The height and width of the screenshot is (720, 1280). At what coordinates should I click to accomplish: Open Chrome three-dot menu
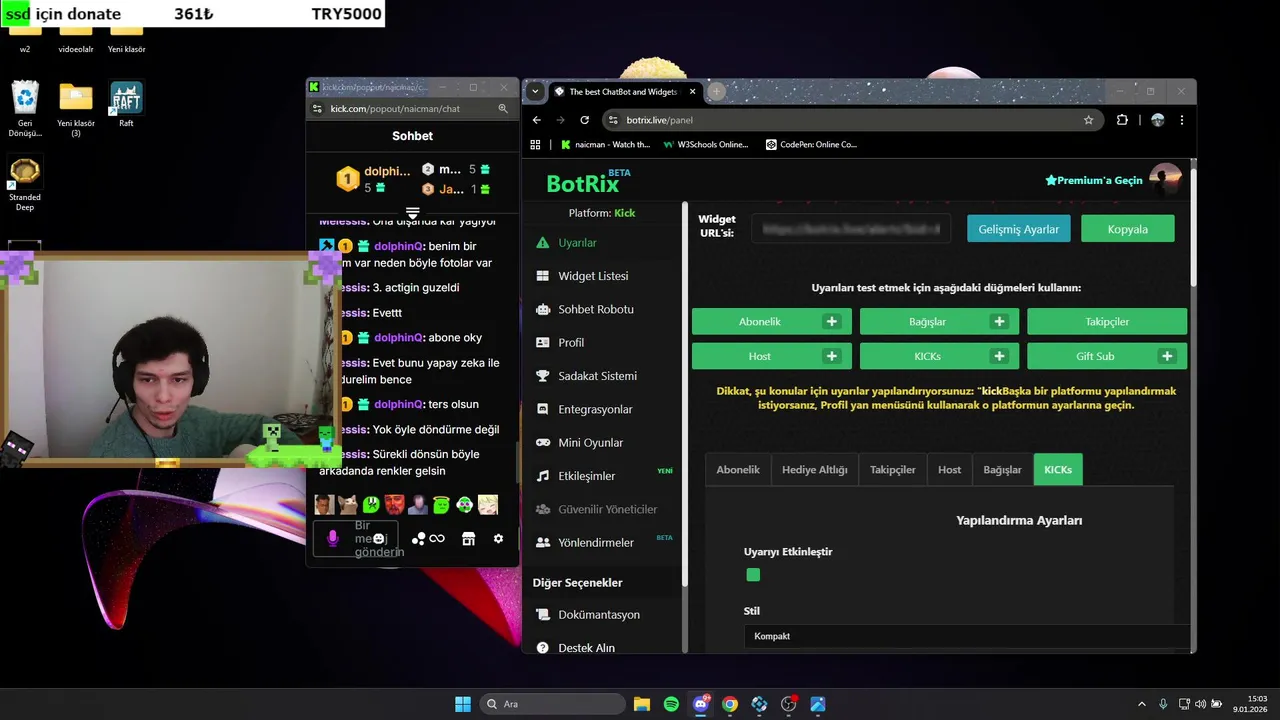(1181, 120)
